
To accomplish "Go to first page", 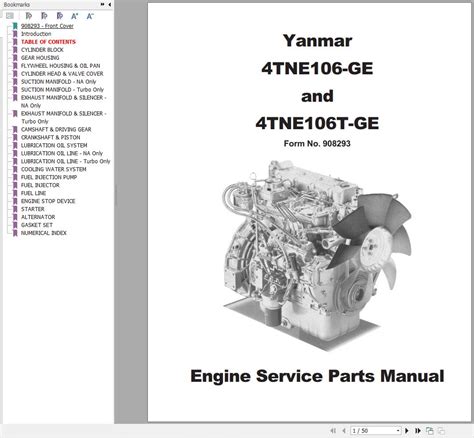I will 333,431.
